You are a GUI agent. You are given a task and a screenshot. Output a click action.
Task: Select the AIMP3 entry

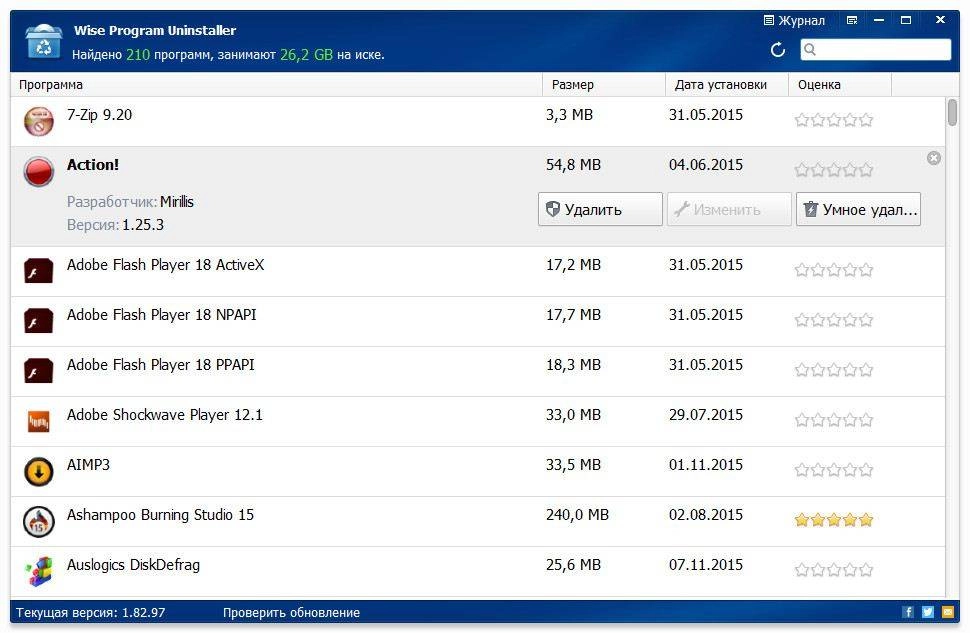(478, 472)
